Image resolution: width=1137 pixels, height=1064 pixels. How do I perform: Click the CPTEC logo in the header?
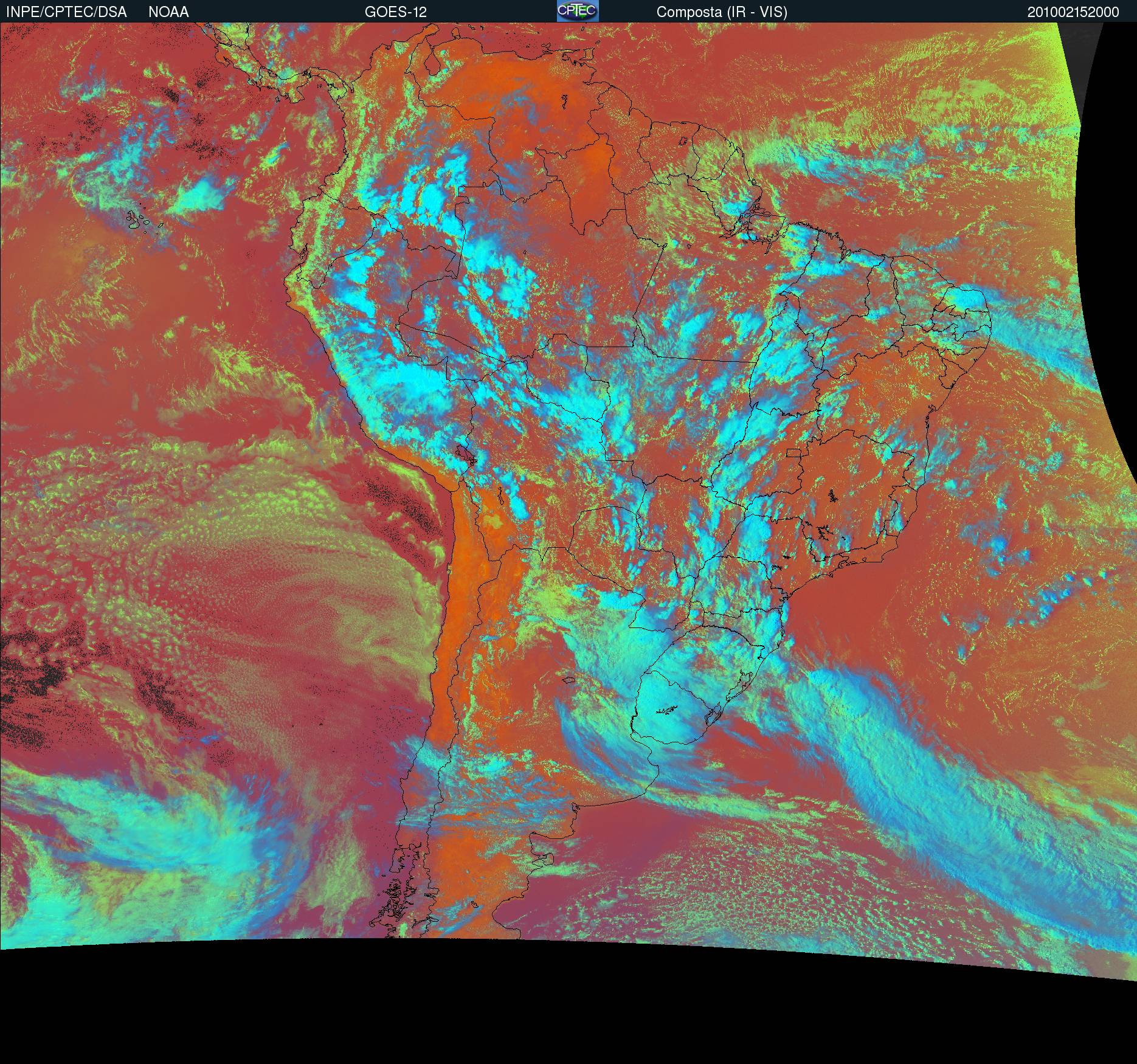coord(578,11)
